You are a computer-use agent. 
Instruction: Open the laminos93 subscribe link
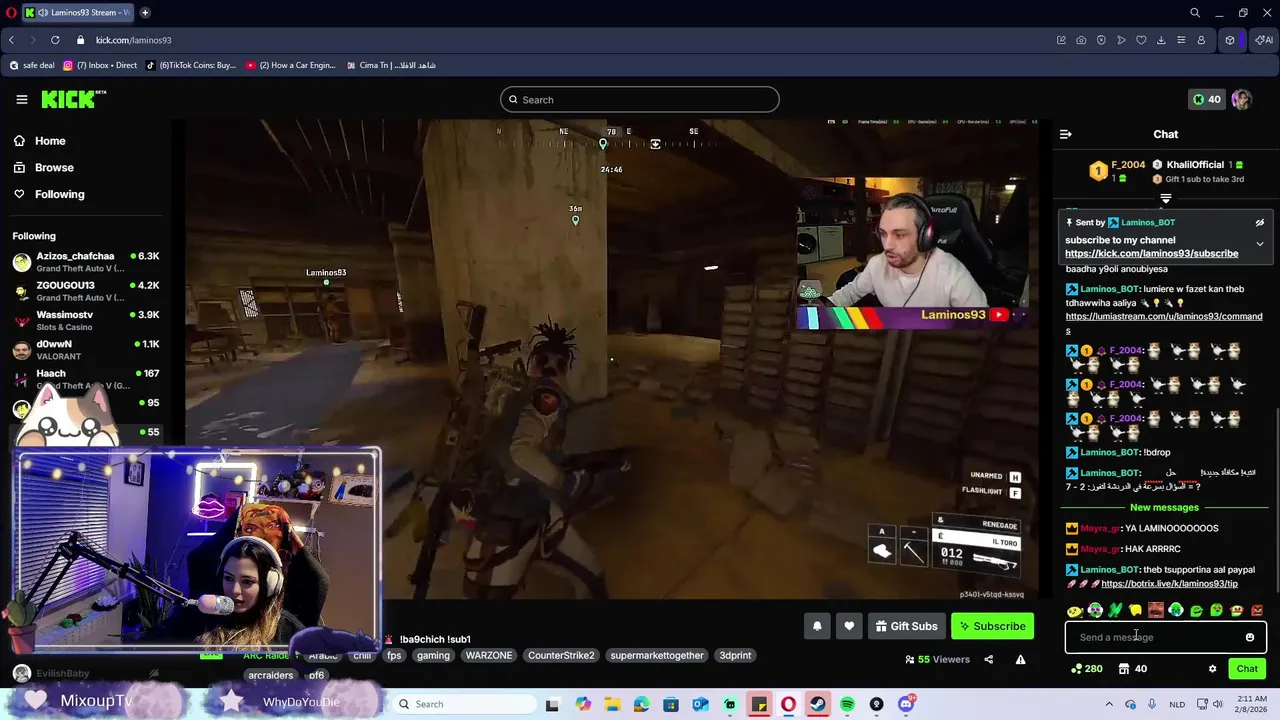1151,254
